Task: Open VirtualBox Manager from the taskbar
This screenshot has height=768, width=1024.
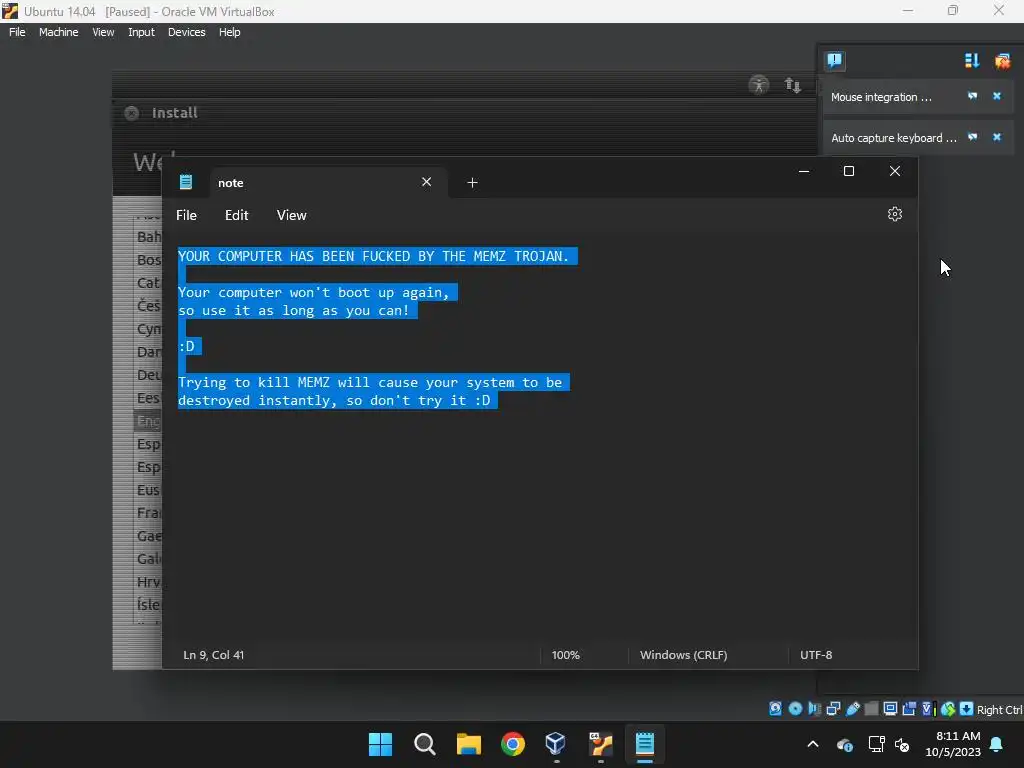Action: (556, 744)
